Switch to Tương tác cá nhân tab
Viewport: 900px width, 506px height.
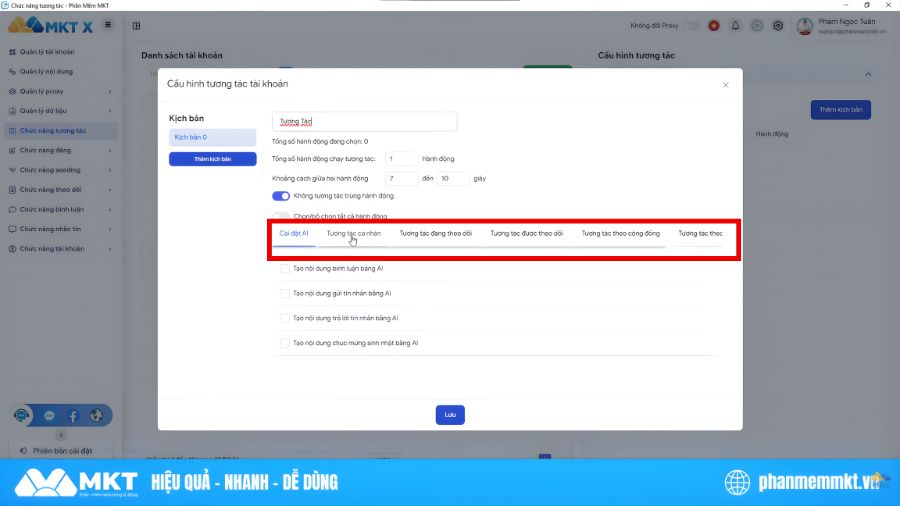[x=354, y=233]
